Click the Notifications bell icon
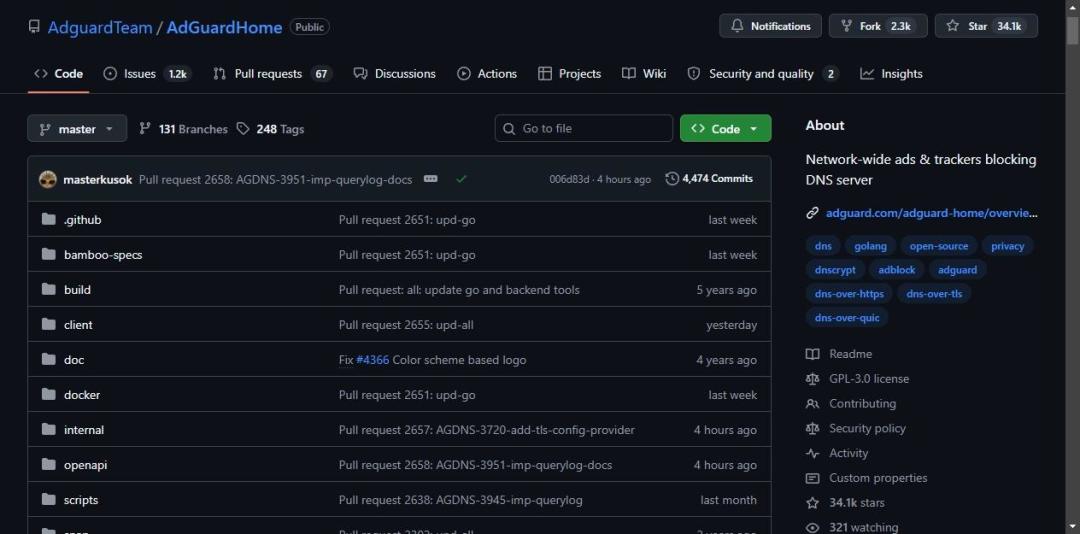The height and width of the screenshot is (534, 1080). pyautogui.click(x=737, y=26)
